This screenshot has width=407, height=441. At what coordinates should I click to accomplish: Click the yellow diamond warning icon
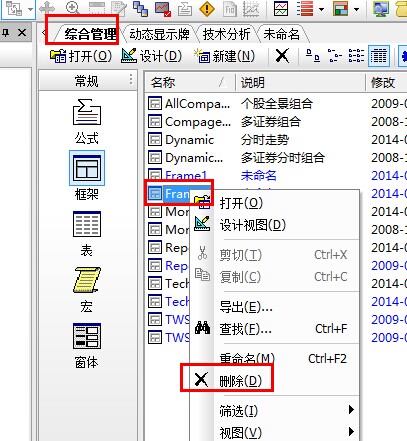pos(207,8)
